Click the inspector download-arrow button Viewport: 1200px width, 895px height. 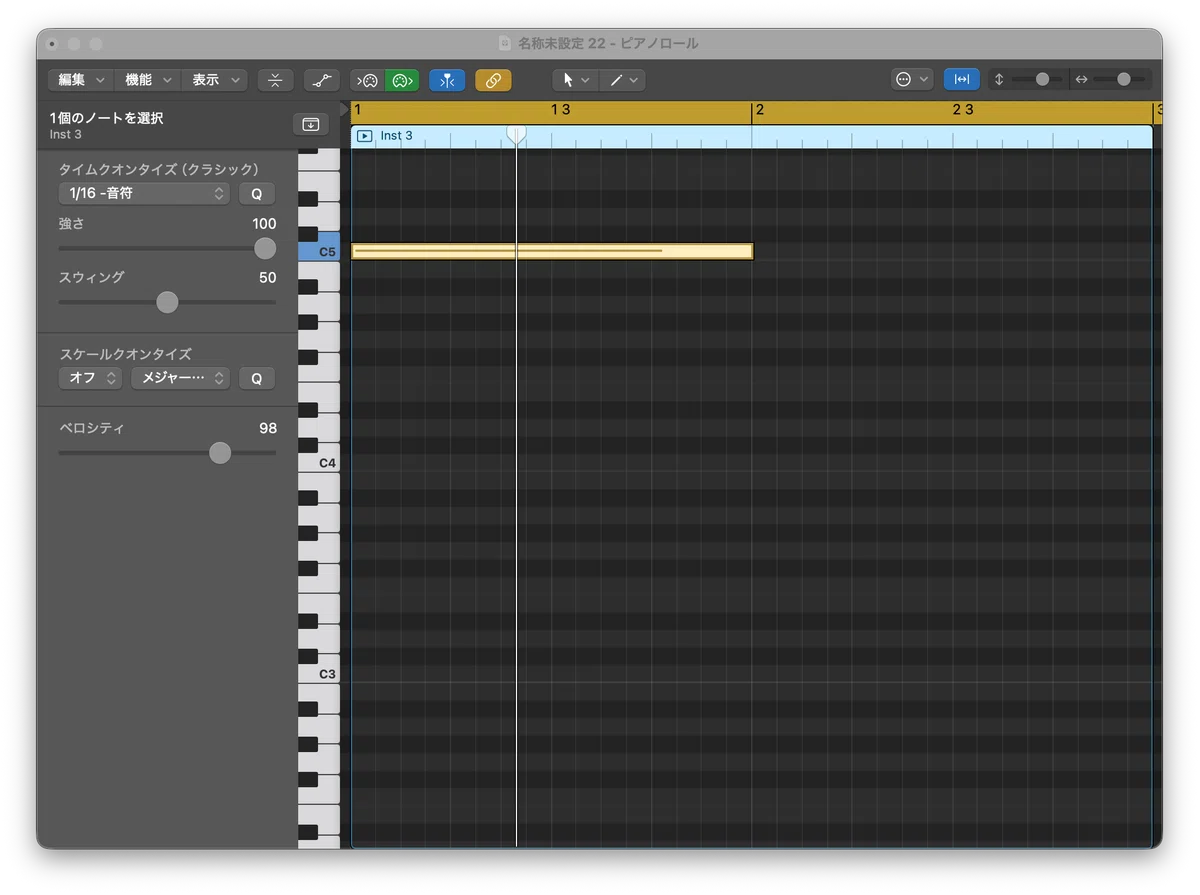click(311, 124)
